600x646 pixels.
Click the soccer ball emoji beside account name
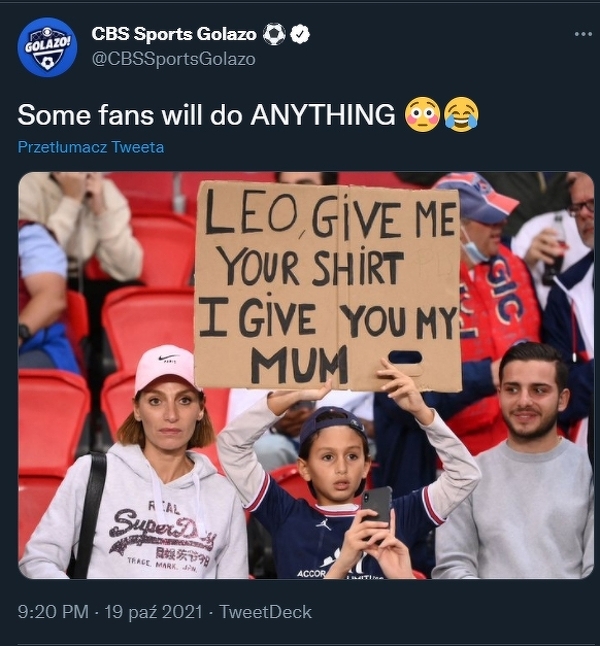tap(274, 35)
